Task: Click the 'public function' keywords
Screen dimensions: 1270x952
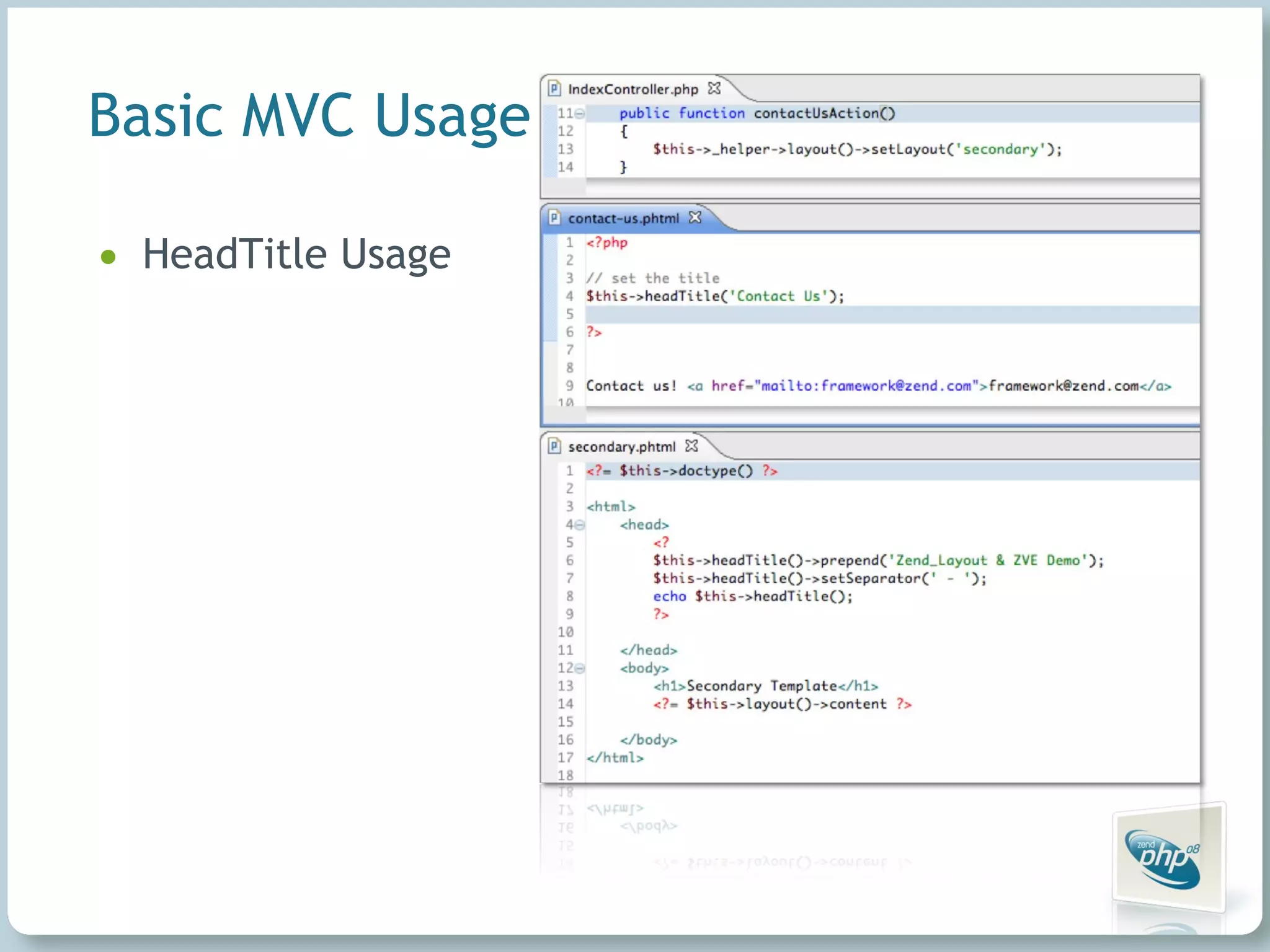Action: 682,113
